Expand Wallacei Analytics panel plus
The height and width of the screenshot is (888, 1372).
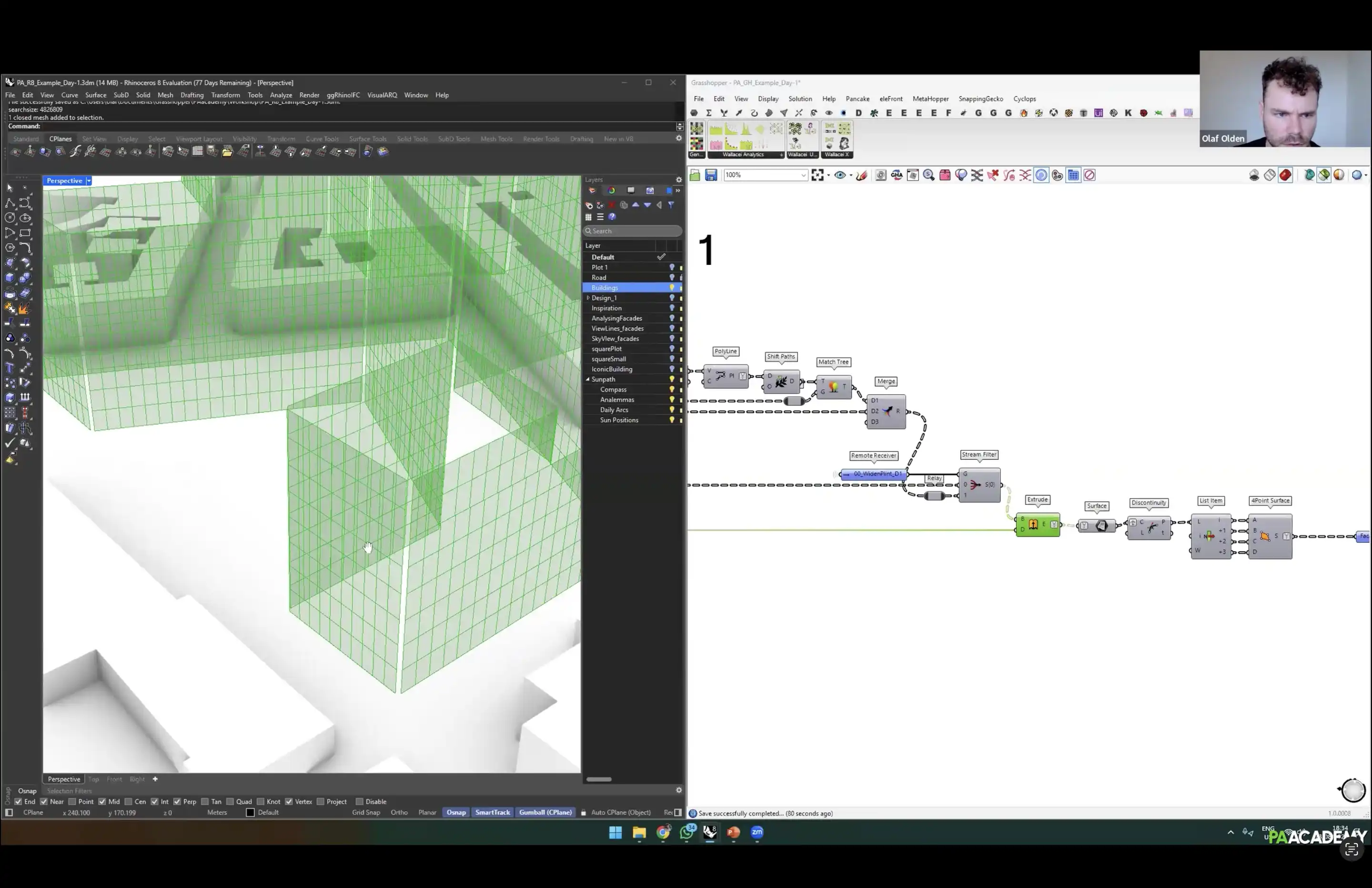coord(782,154)
